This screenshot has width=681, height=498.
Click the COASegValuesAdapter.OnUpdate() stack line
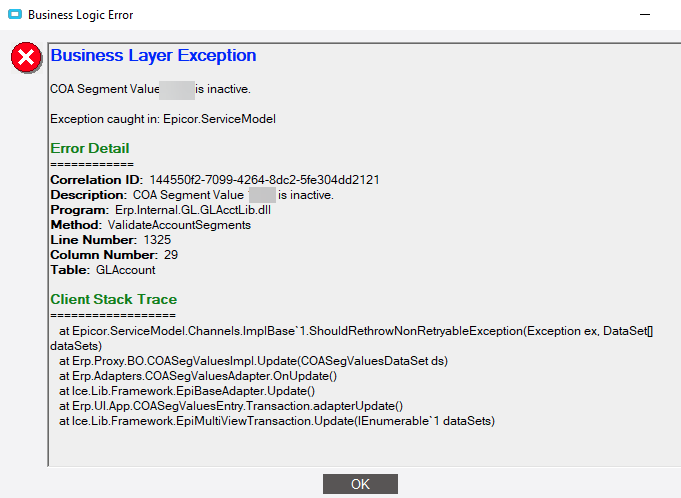198,376
